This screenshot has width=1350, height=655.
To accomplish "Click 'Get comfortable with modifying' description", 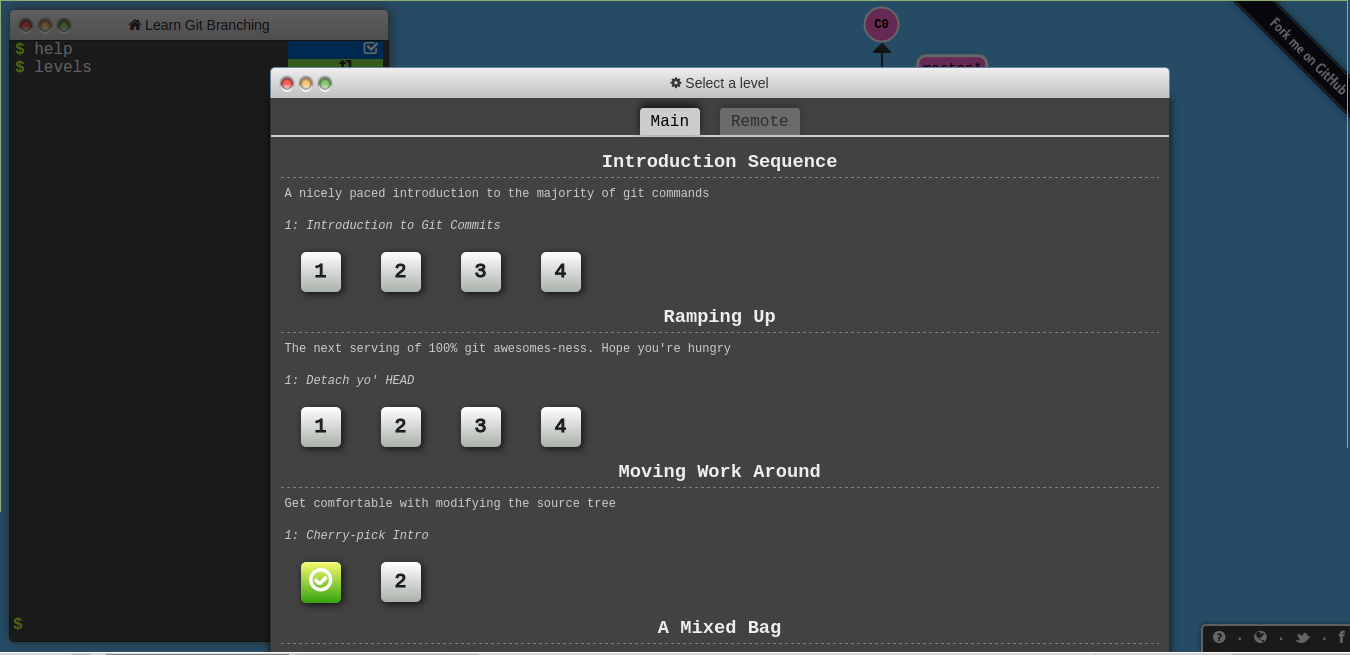I will point(450,504).
